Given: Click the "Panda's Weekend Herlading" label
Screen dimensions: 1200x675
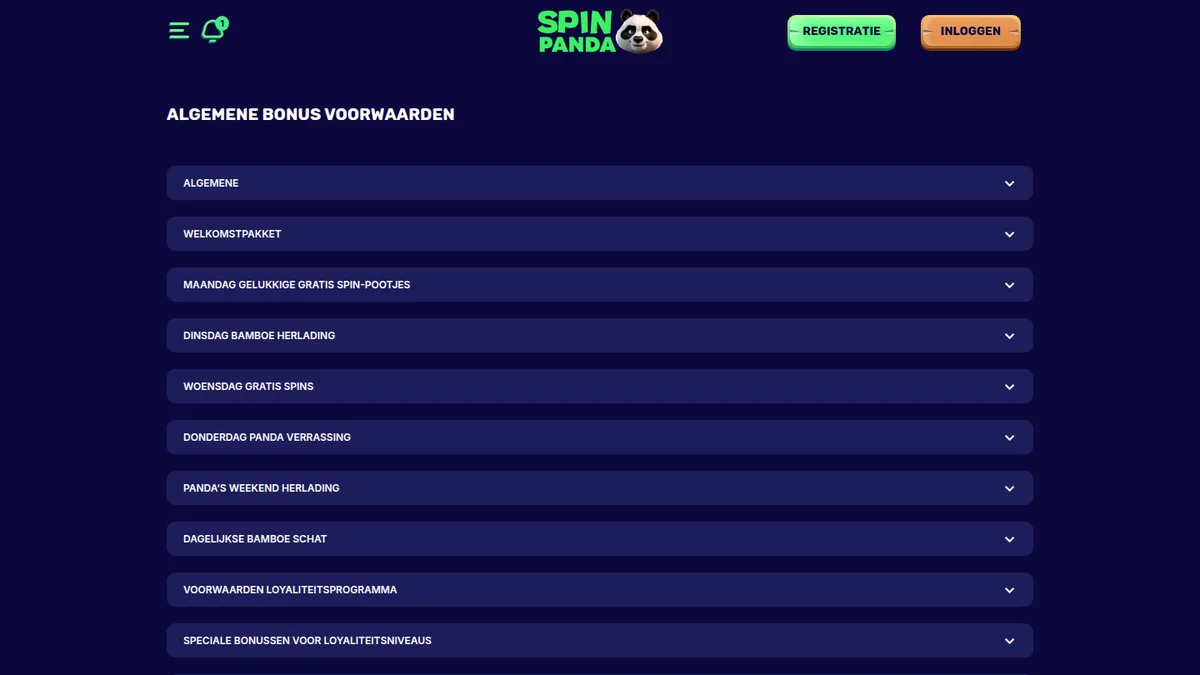Looking at the screenshot, I should [x=261, y=488].
